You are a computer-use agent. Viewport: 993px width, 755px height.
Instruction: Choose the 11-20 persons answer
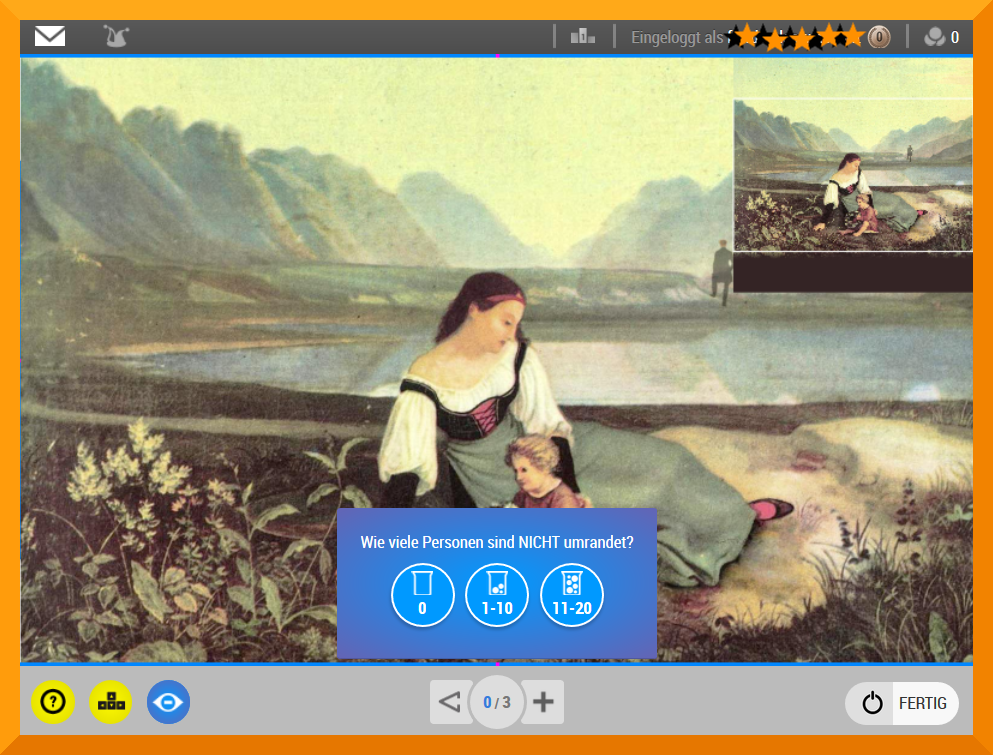pos(572,595)
